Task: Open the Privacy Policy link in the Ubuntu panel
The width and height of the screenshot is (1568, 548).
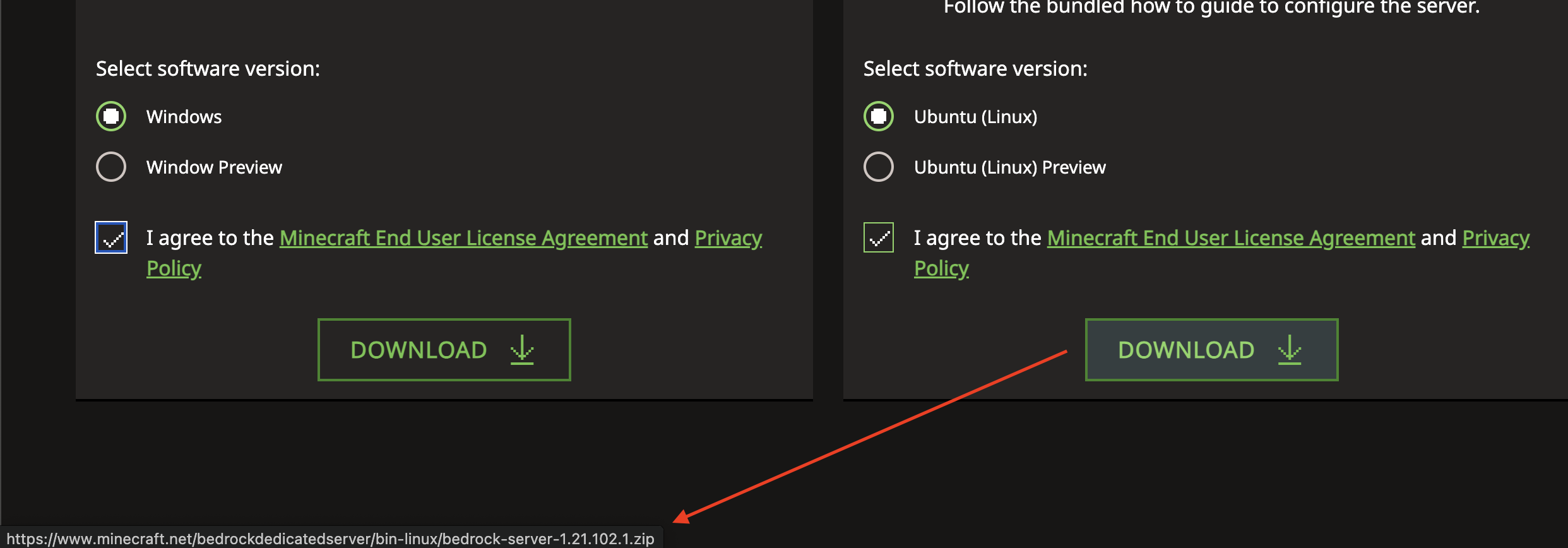Action: point(1496,238)
